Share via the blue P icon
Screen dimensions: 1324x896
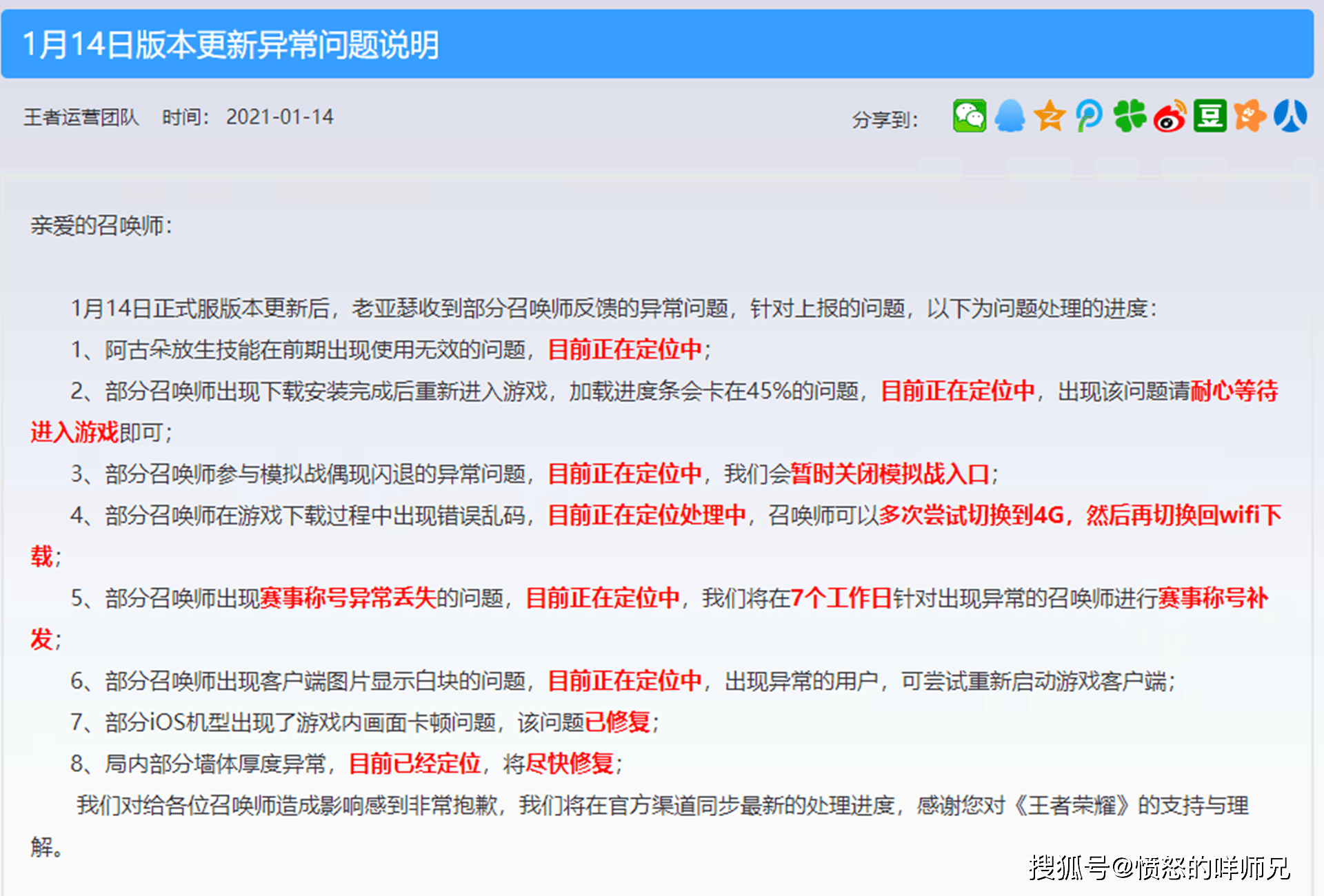coord(1090,116)
